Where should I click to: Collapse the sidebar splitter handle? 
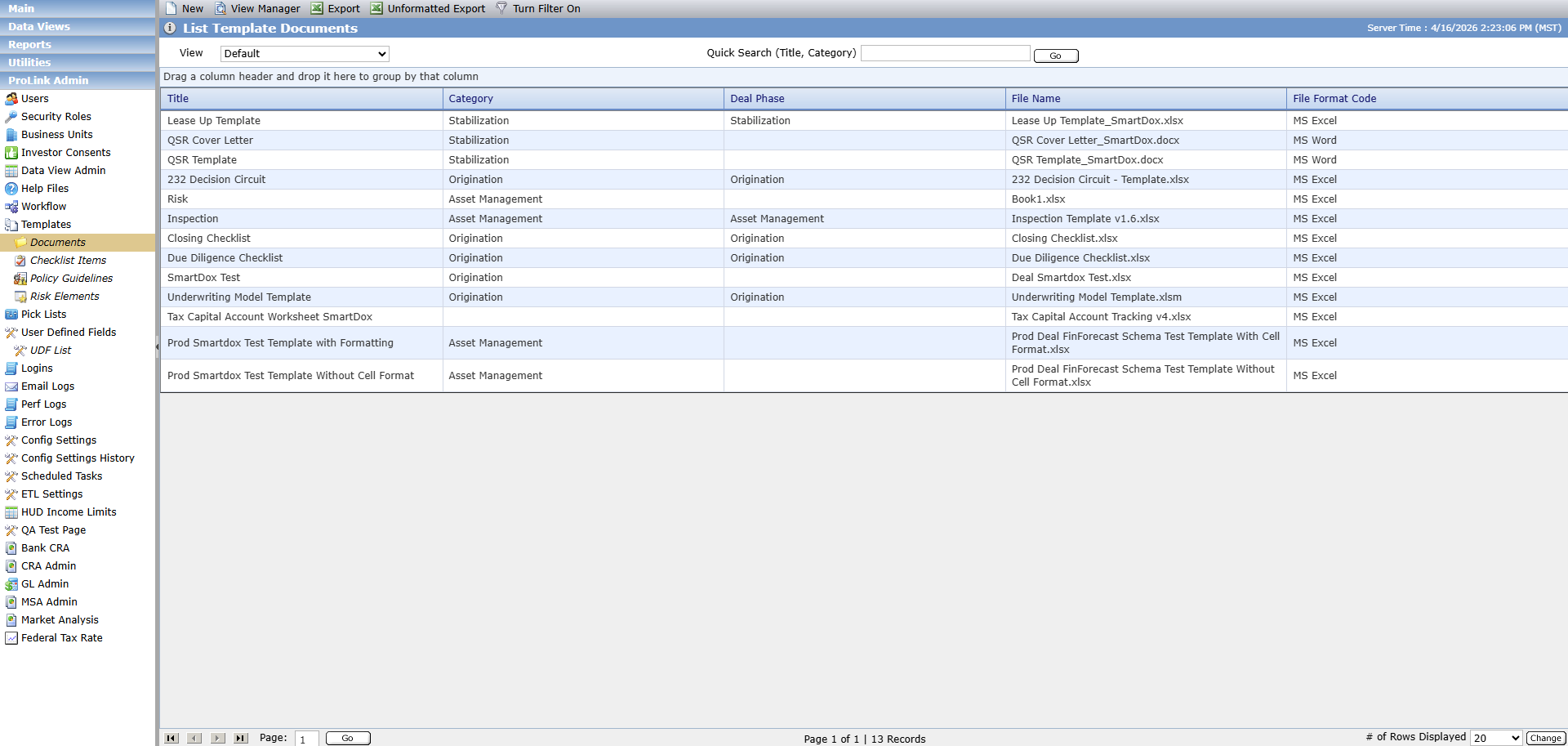point(157,346)
